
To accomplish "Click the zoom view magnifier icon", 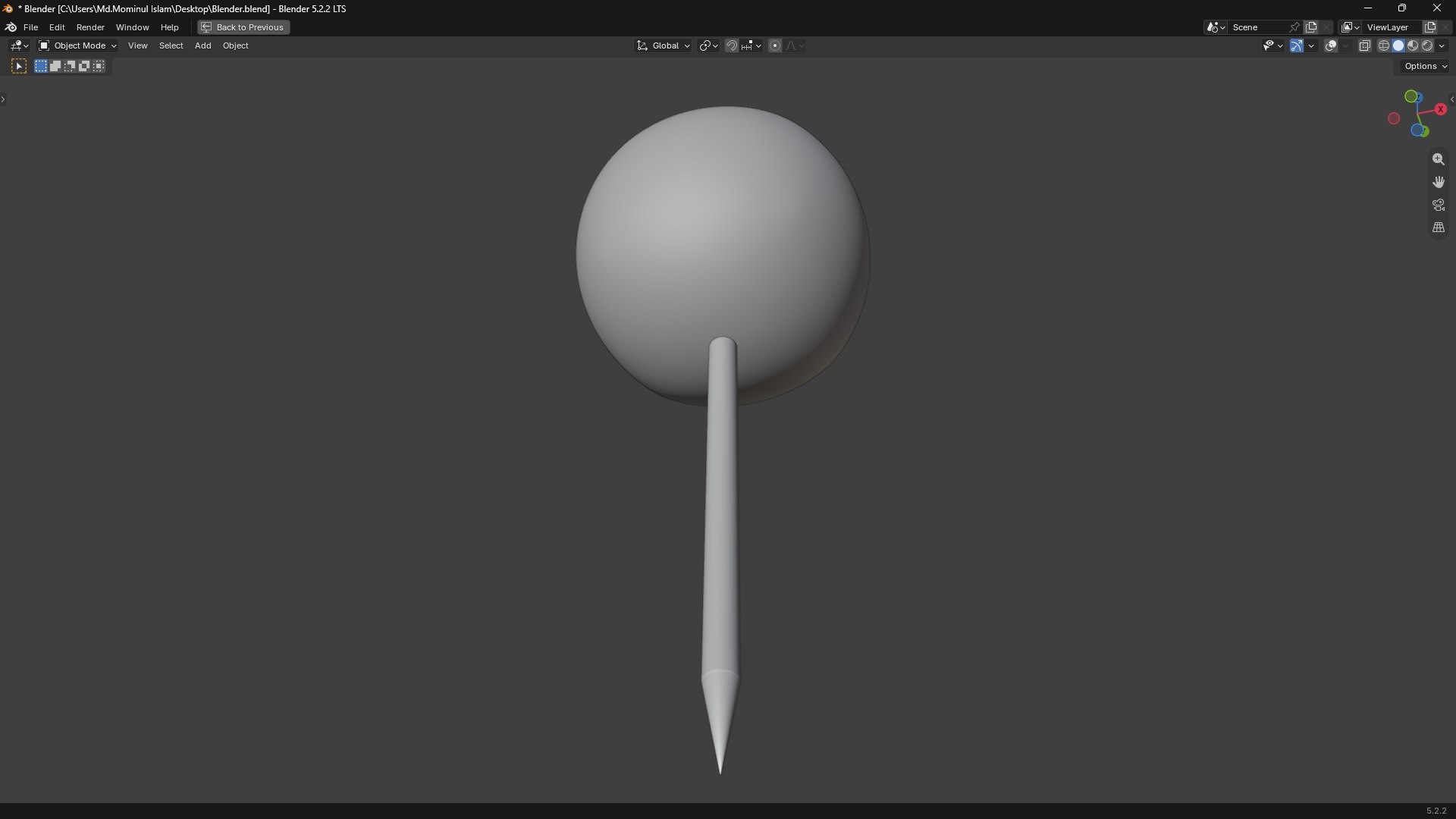I will coord(1438,159).
